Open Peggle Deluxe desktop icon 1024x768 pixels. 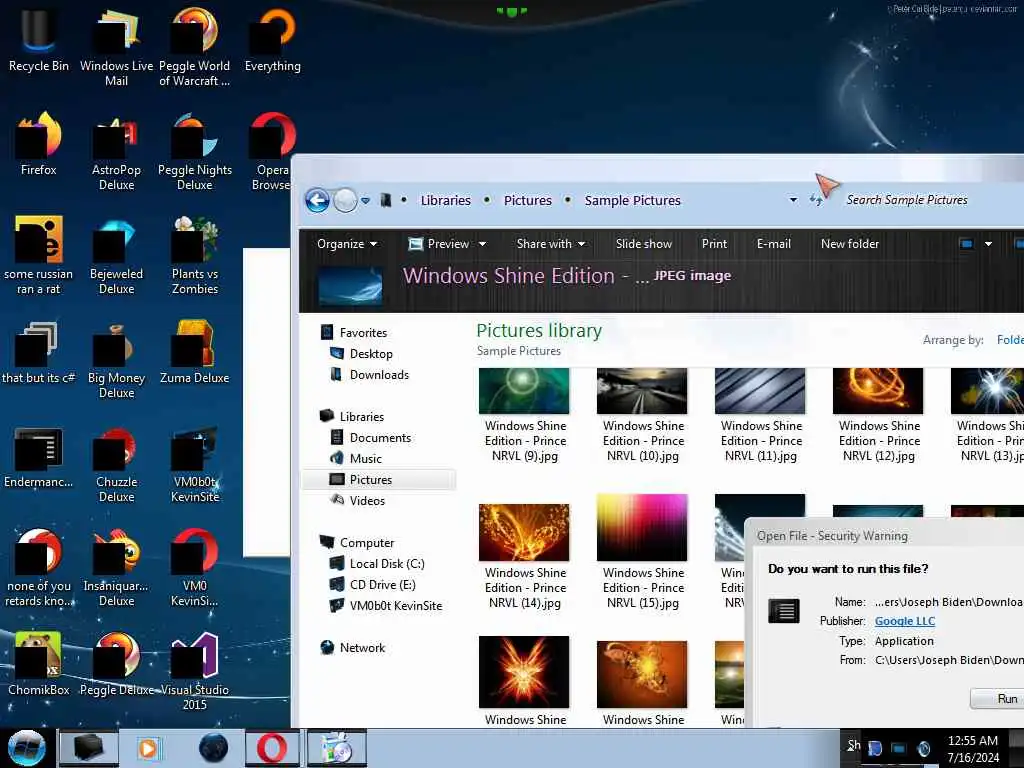pyautogui.click(x=116, y=663)
